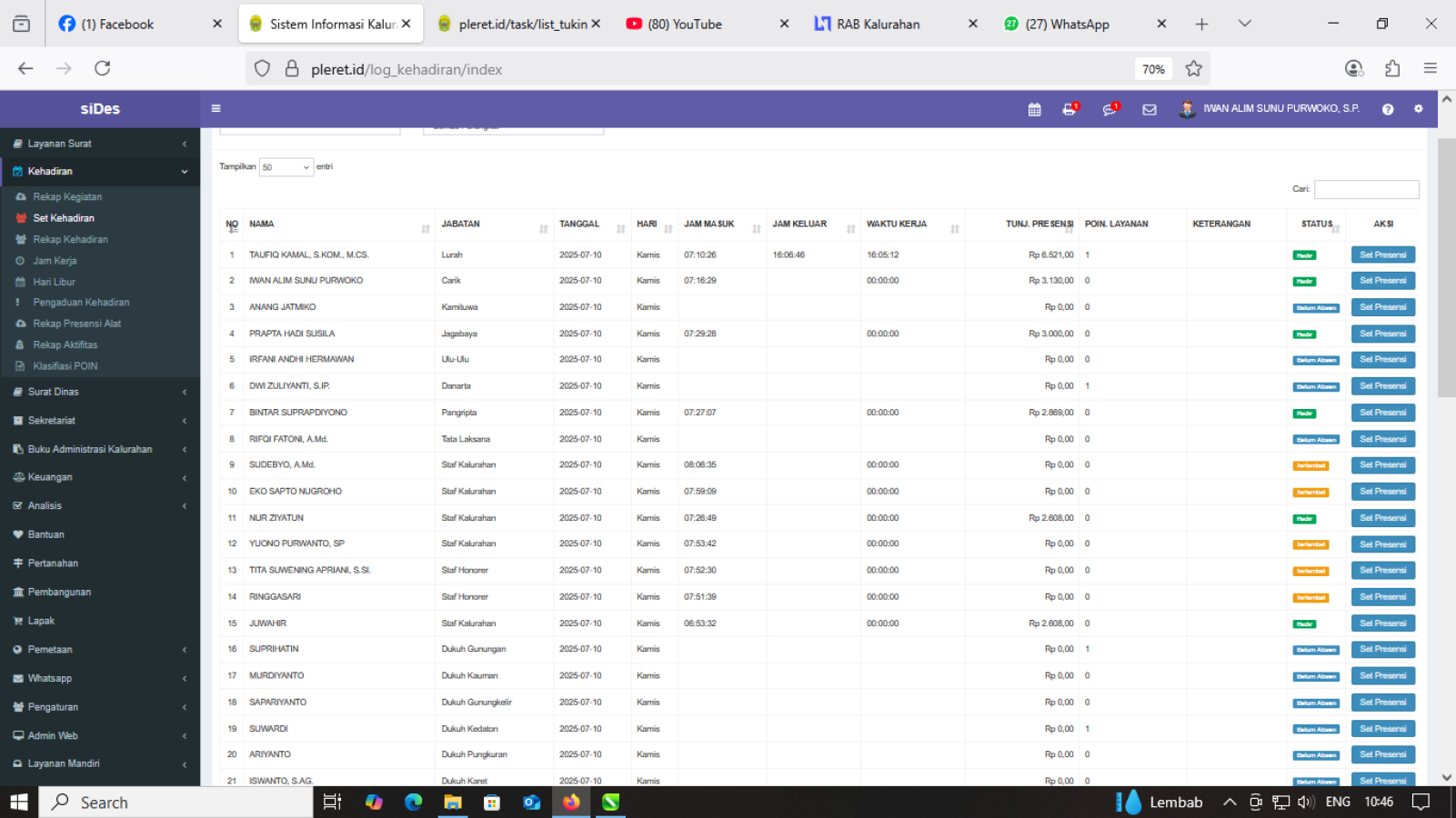
Task: Click Set Presensi for ARIYANTO
Action: click(x=1382, y=754)
